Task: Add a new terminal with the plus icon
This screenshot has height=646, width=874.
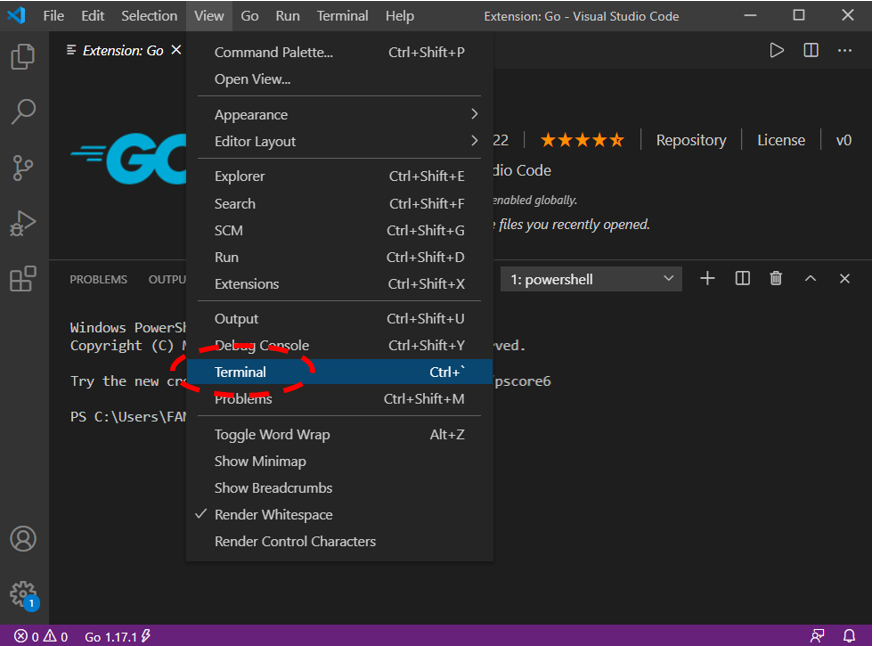Action: pyautogui.click(x=708, y=279)
